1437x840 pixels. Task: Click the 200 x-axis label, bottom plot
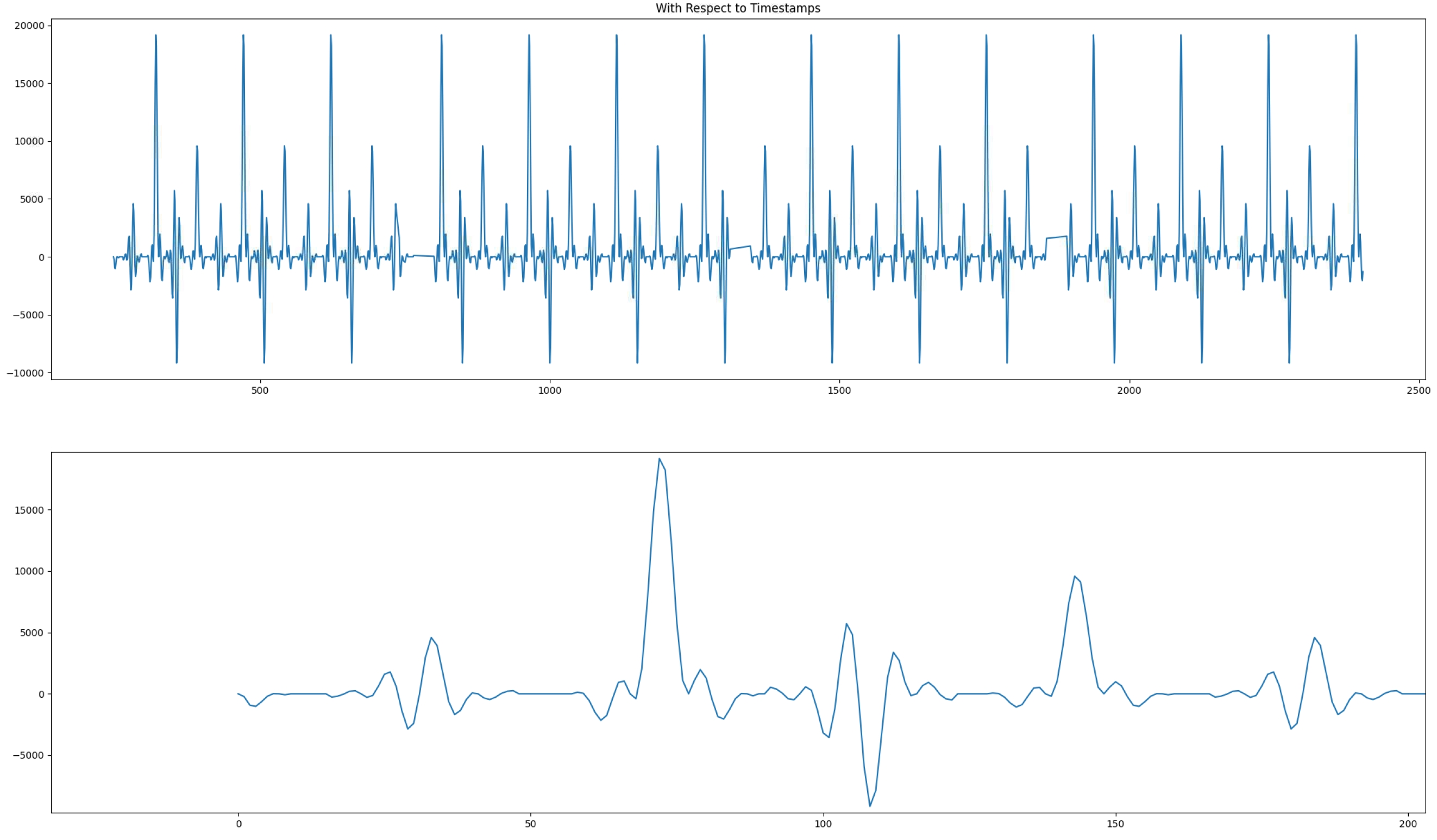(1408, 824)
